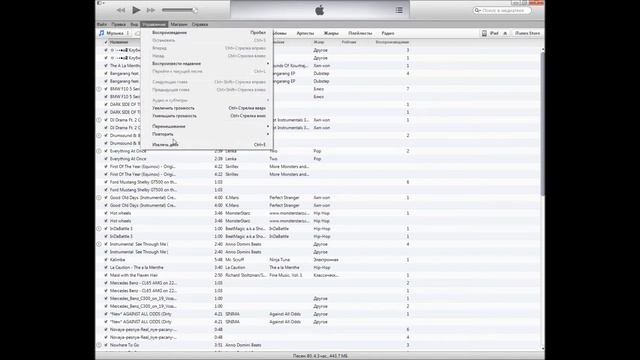Open the Магазин menu
Screen dimensions: 640x360
[x=179, y=24]
